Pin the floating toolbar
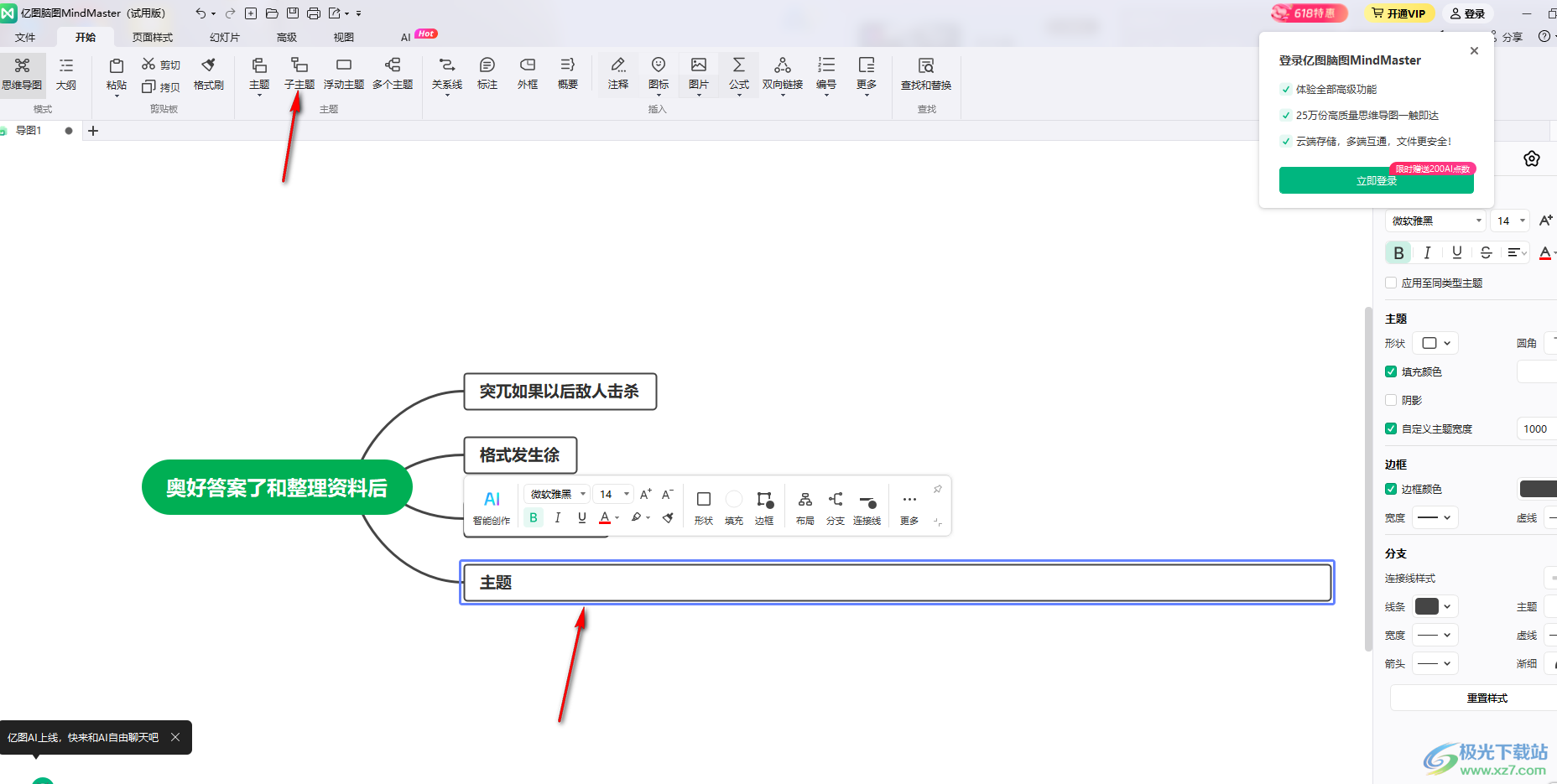 coord(938,489)
